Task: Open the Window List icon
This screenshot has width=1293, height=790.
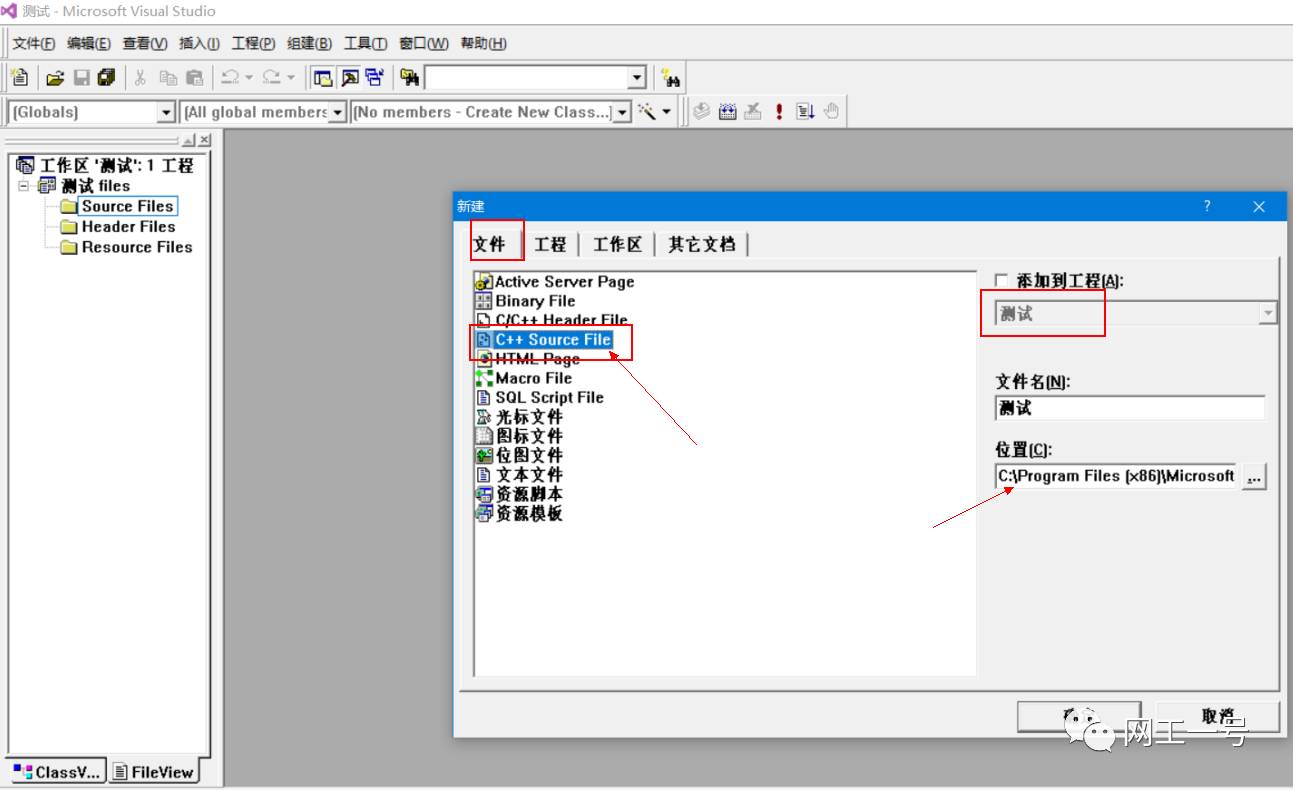Action: 375,77
